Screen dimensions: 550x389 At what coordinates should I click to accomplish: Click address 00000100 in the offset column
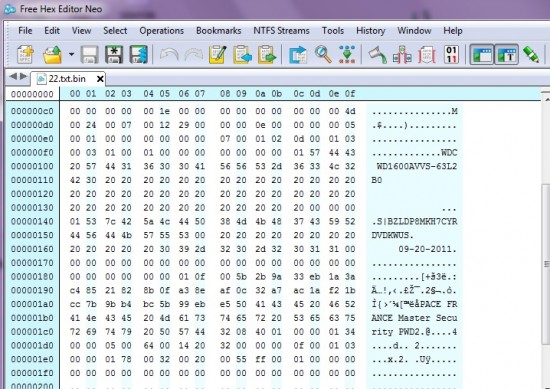pyautogui.click(x=32, y=167)
